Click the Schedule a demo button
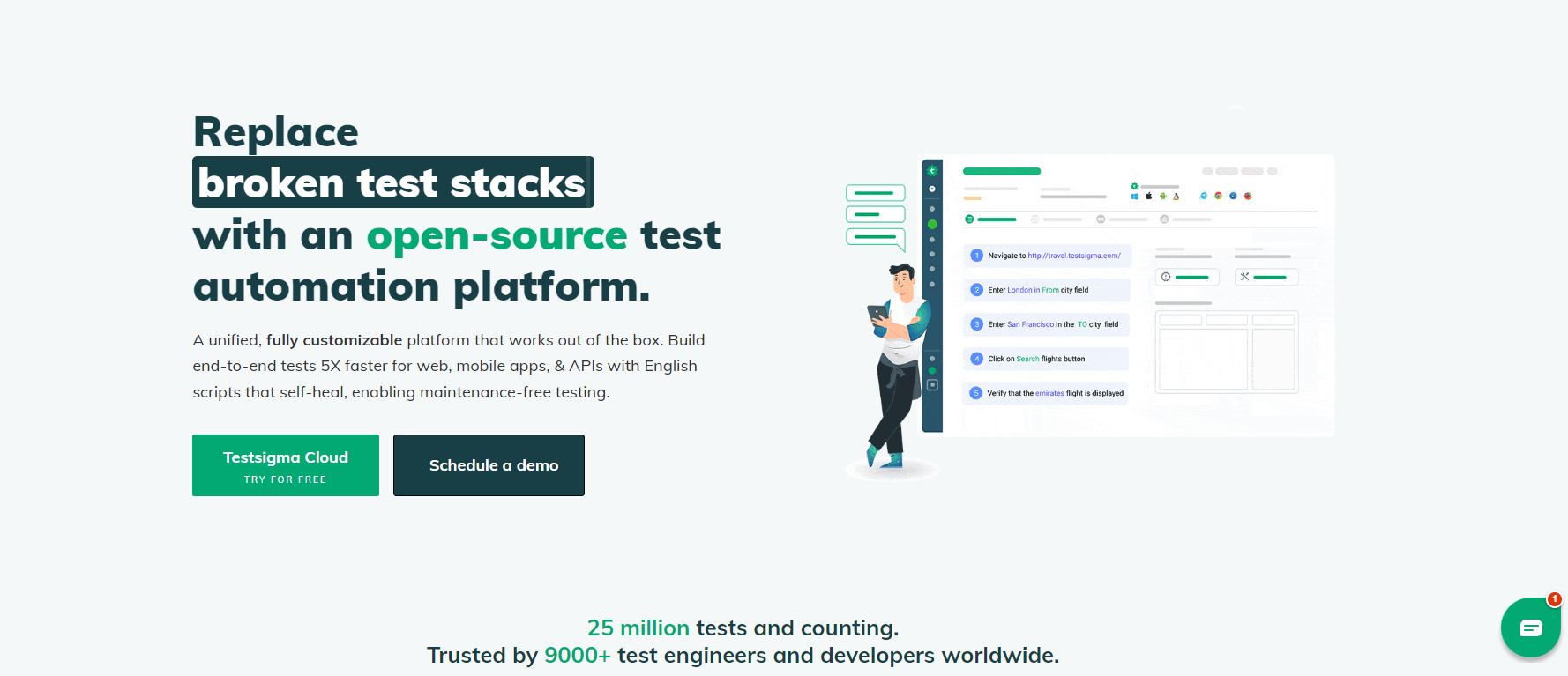Screen dimensions: 1568x676 (x=489, y=465)
